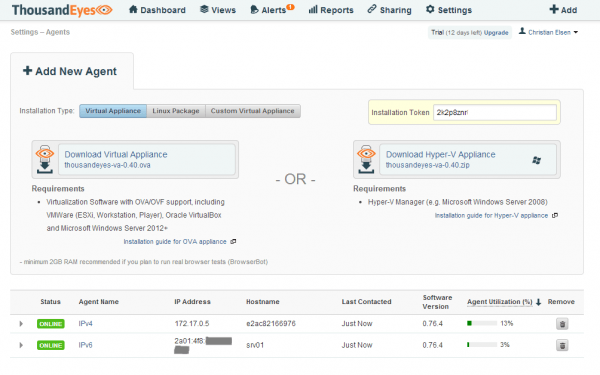Remove the IPv4 agent with trash icon
The image size is (600, 375).
point(562,324)
